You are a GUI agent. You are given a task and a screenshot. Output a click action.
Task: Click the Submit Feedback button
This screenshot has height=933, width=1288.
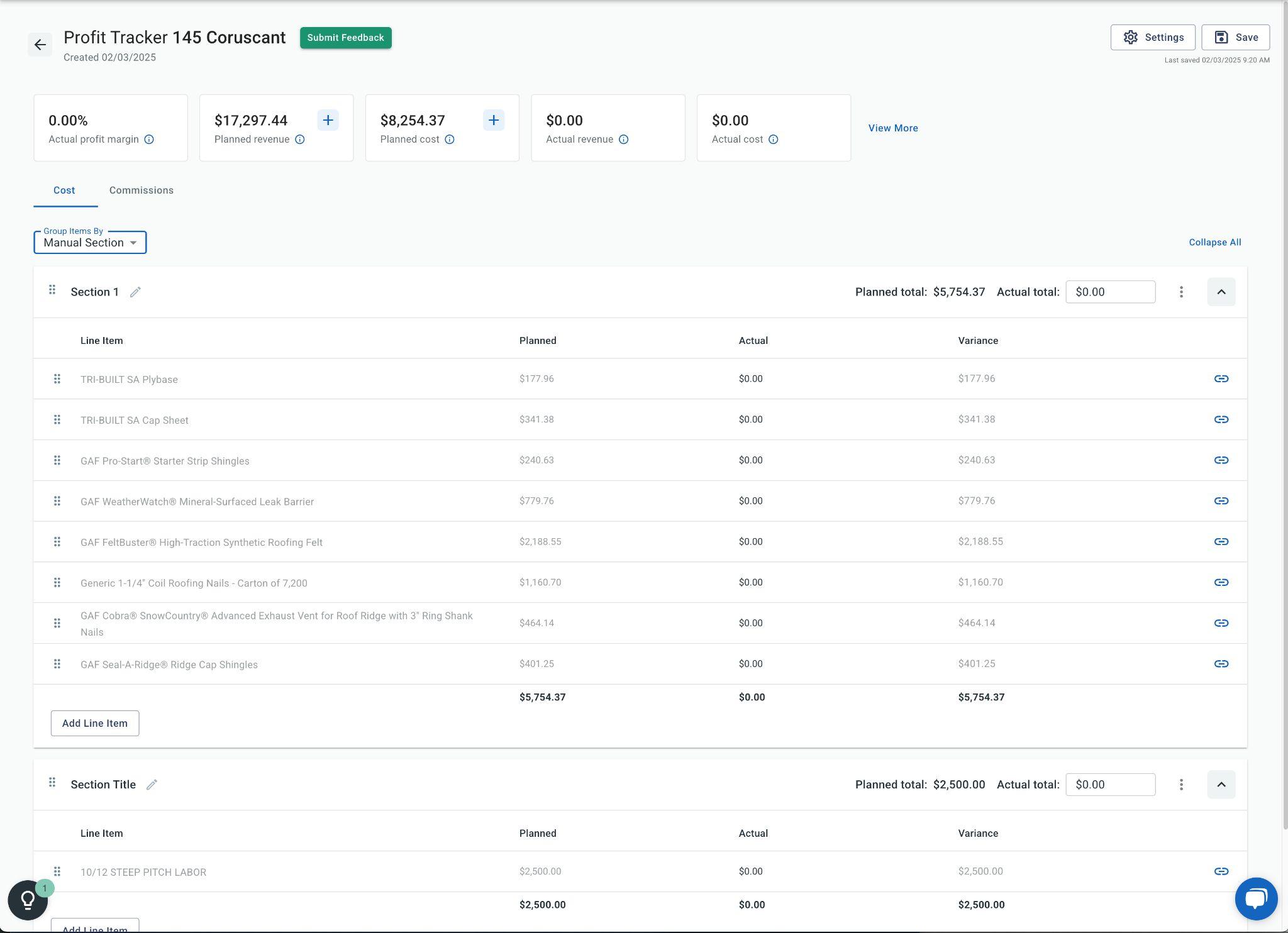[345, 38]
